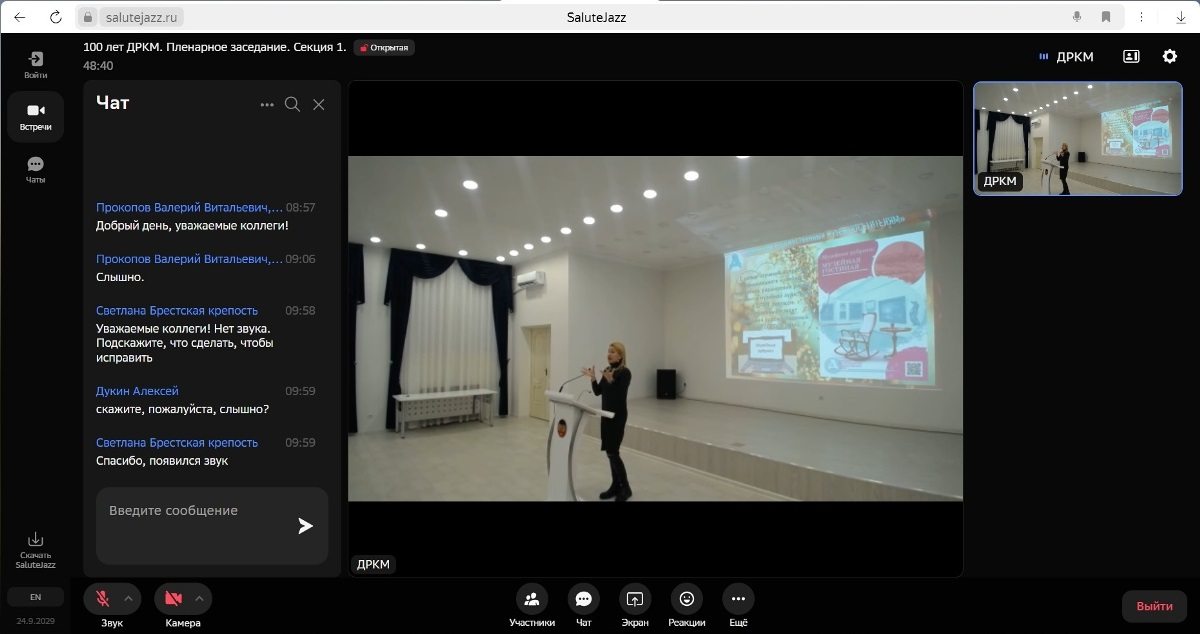
Task: Expand microphone options arrow next to Звук
Action: click(x=128, y=599)
